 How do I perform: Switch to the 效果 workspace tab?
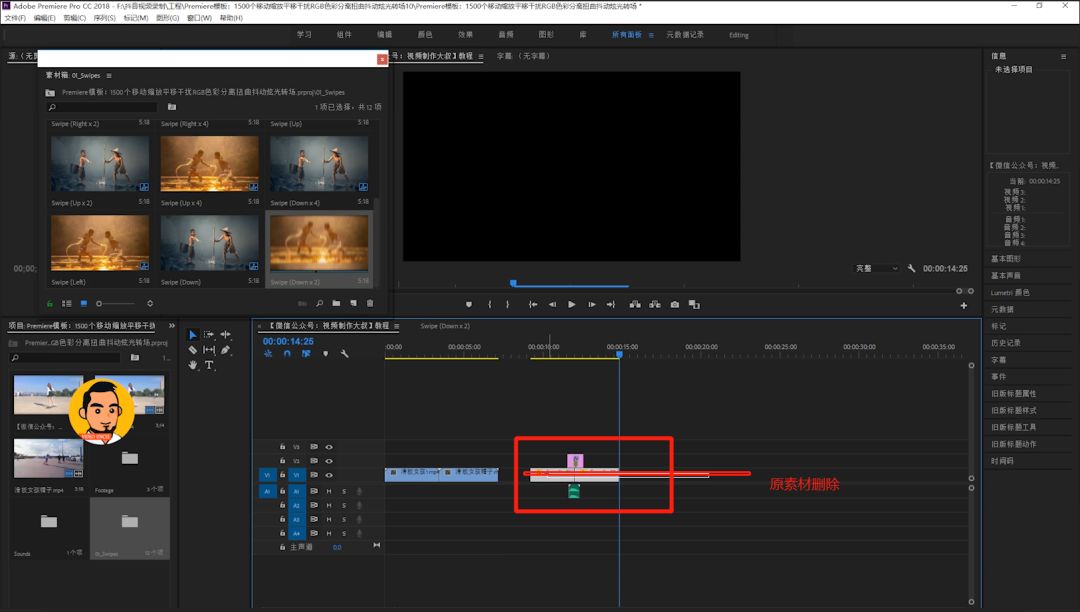point(466,34)
